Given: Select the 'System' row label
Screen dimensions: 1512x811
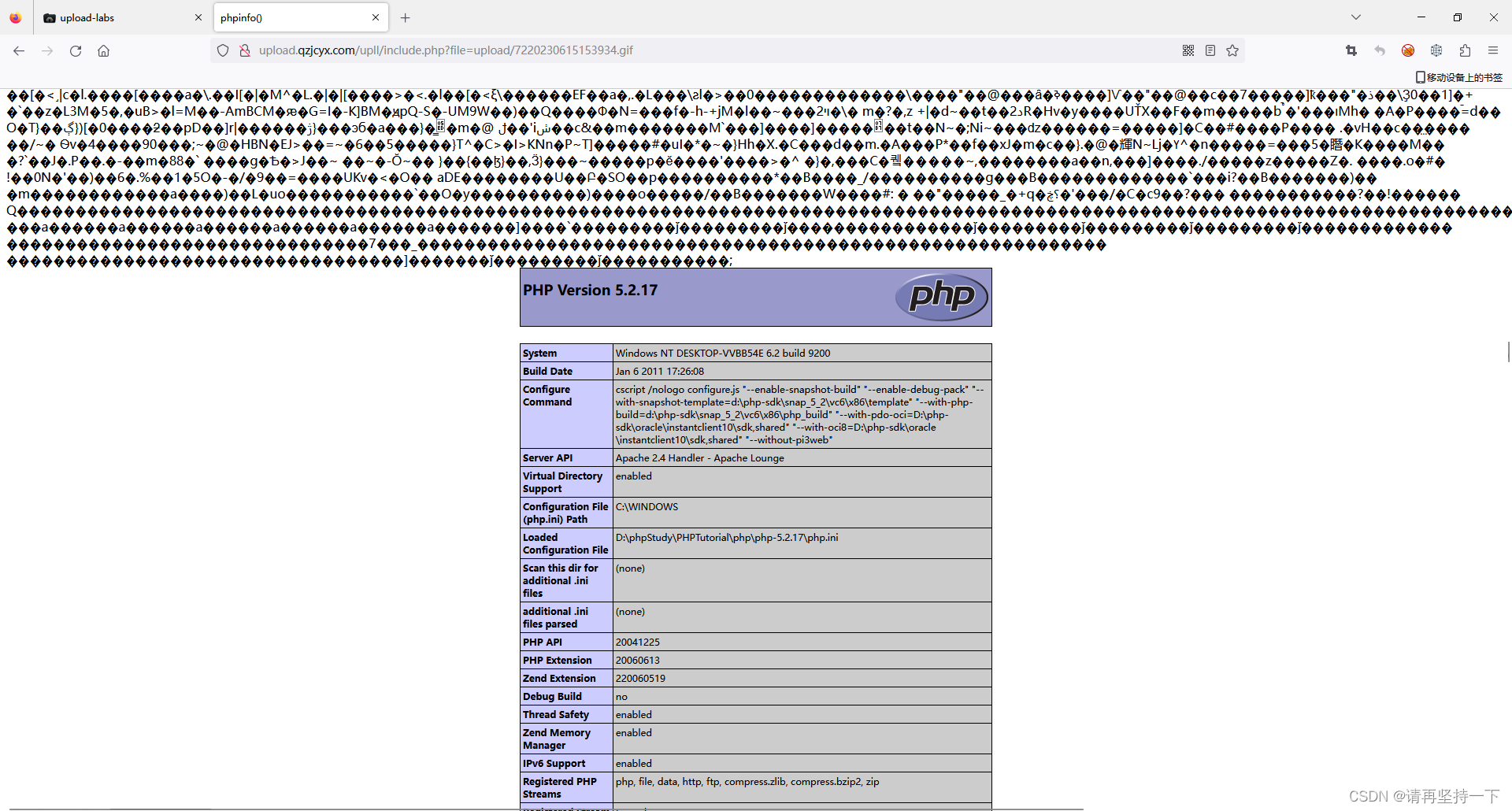Looking at the screenshot, I should click(x=539, y=354).
